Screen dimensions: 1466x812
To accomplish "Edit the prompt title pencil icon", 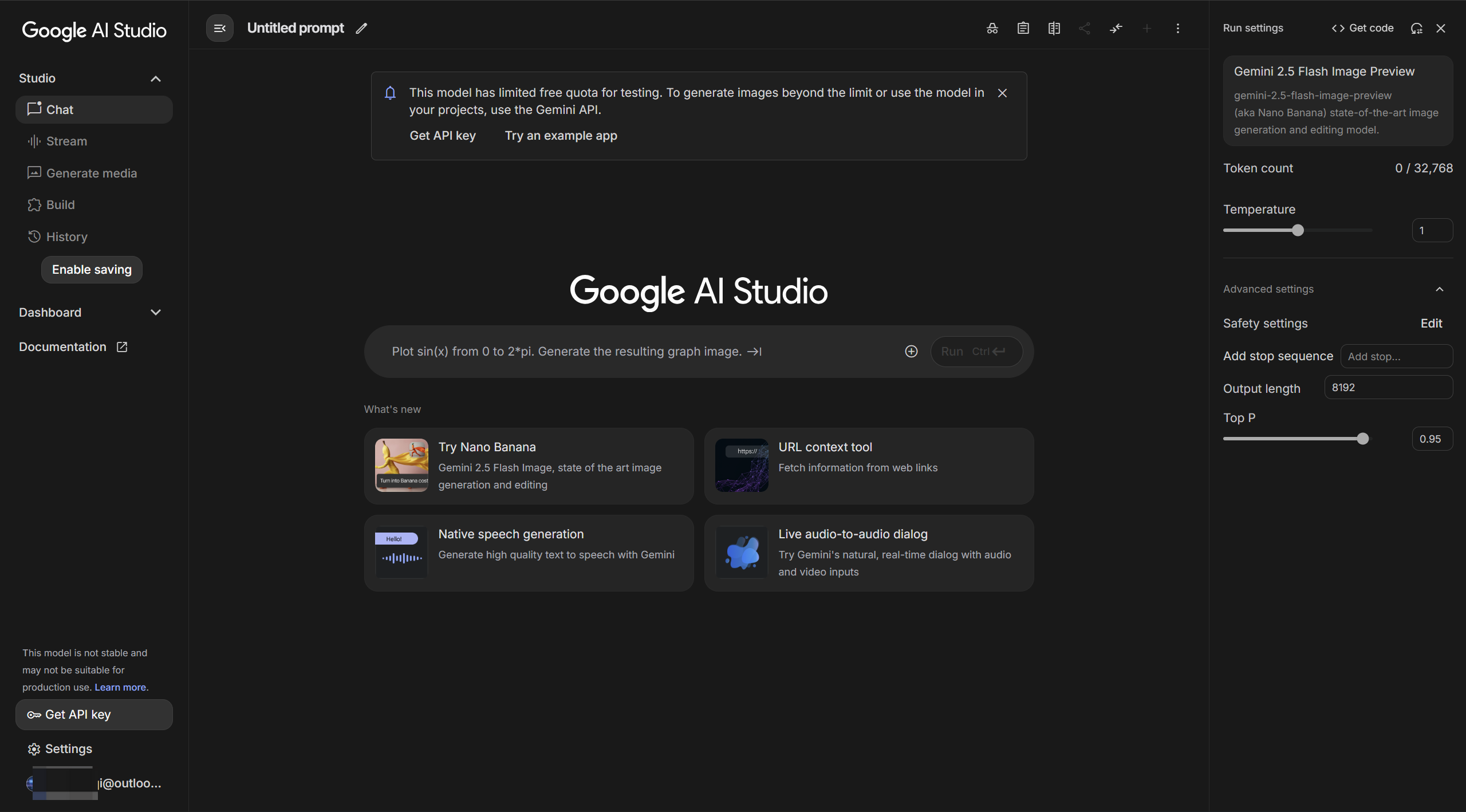I will click(361, 29).
